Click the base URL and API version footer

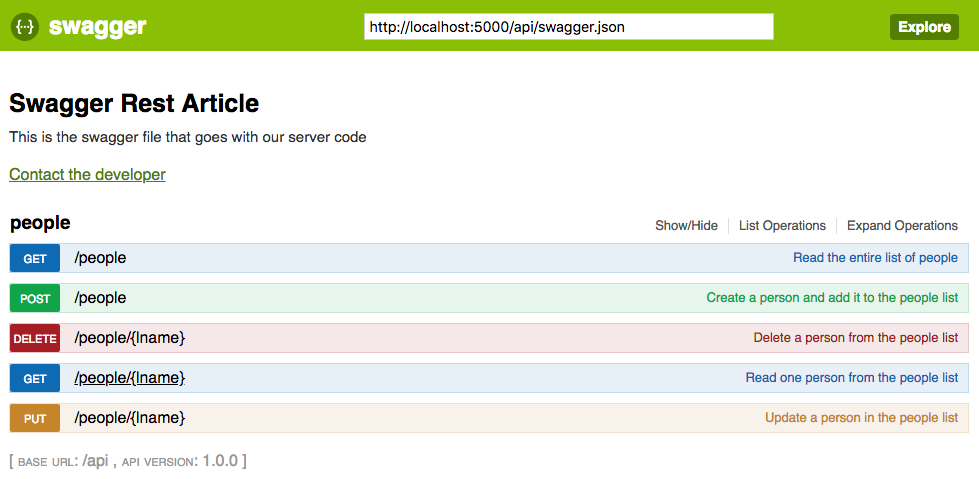(128, 462)
